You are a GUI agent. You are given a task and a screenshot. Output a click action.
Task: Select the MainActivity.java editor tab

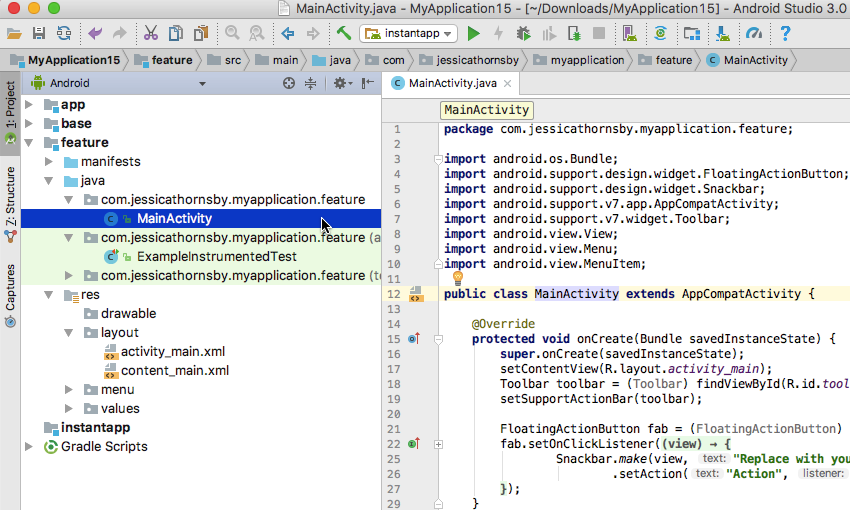(x=451, y=83)
